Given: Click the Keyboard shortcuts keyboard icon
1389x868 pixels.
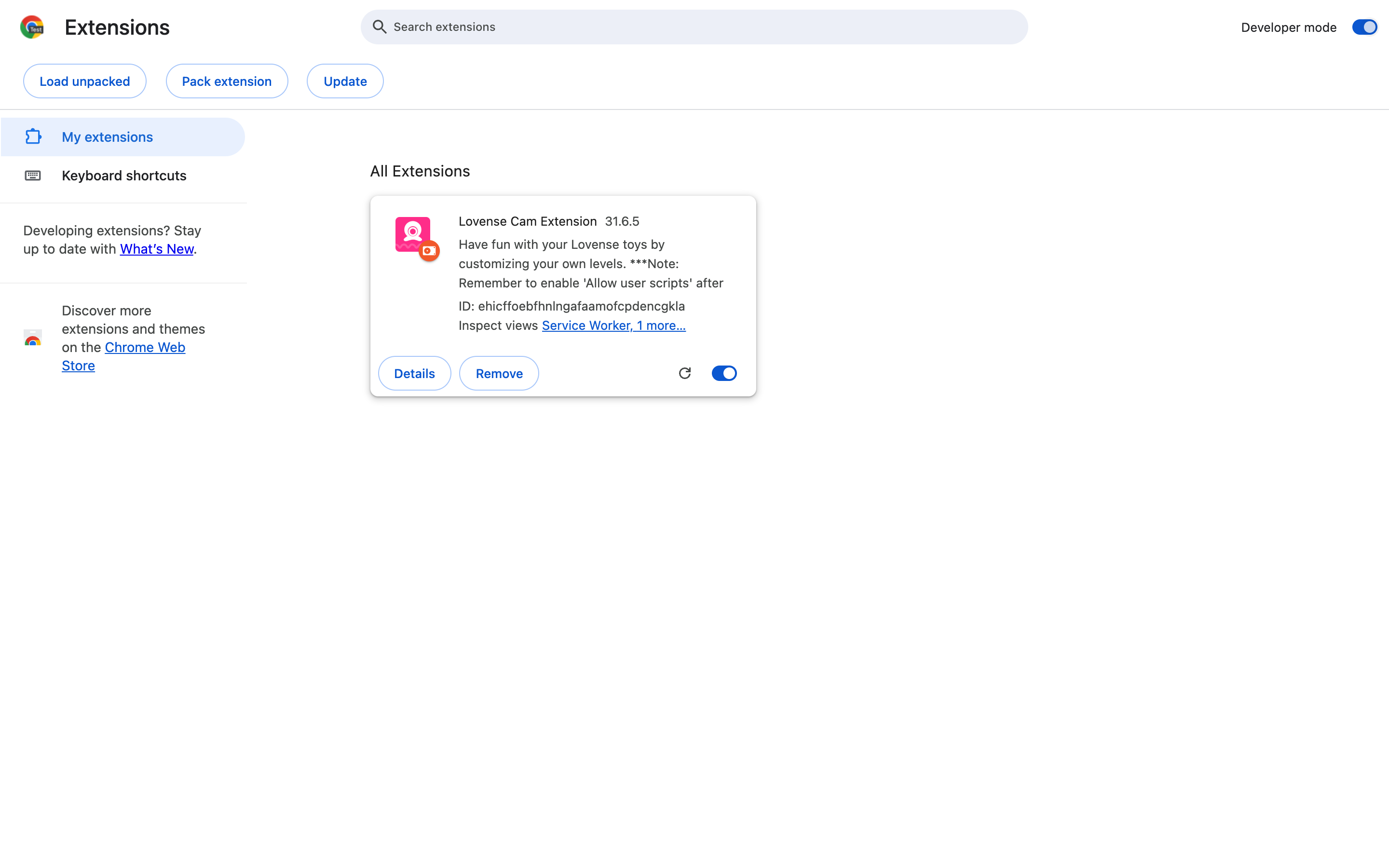Looking at the screenshot, I should (x=33, y=176).
